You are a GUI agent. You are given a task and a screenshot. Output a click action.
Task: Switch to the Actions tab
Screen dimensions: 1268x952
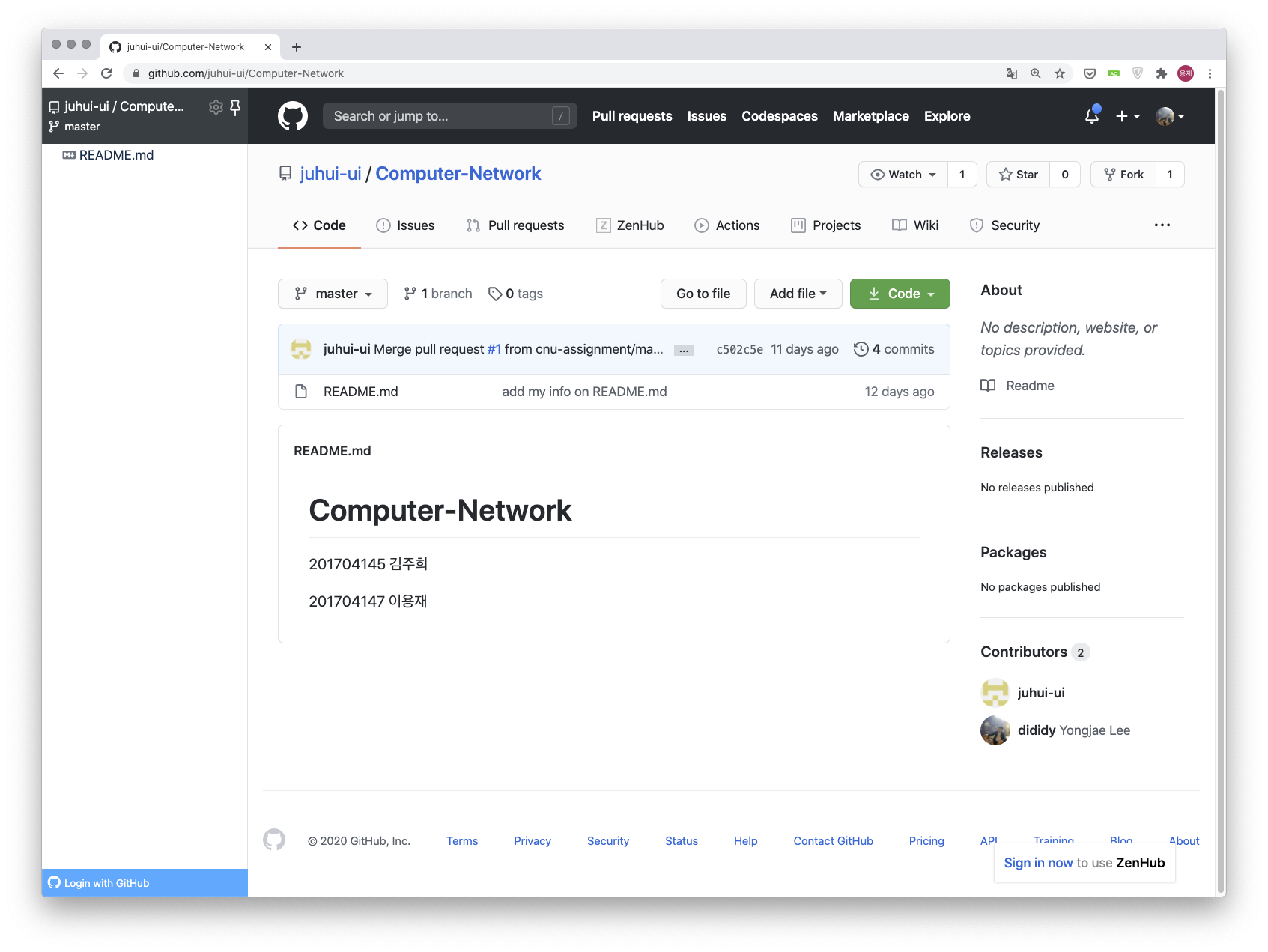click(x=726, y=225)
